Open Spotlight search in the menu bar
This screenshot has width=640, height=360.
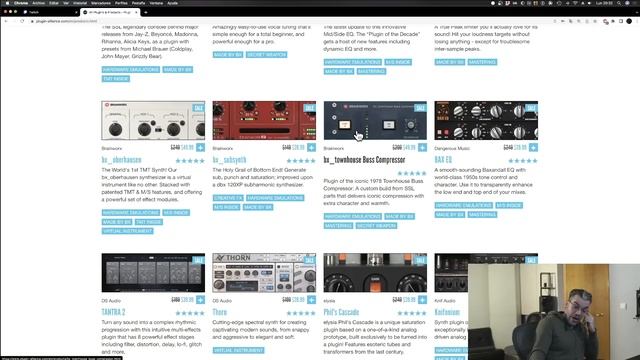click(619, 3)
